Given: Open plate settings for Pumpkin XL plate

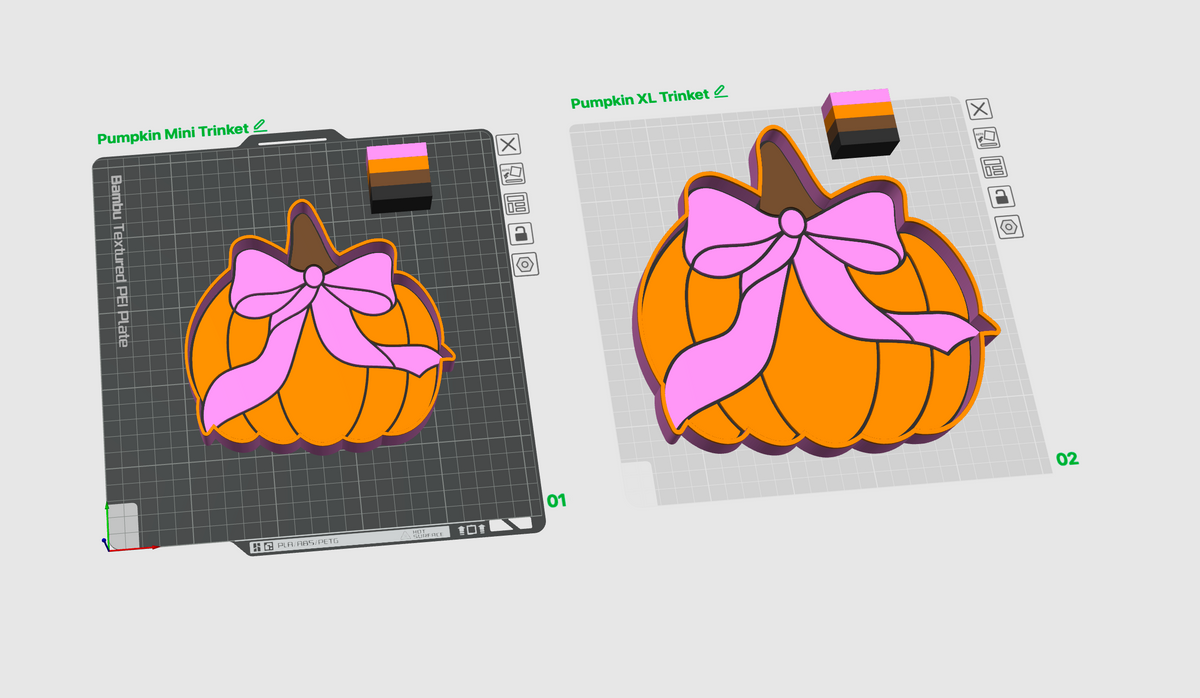Looking at the screenshot, I should [1010, 227].
